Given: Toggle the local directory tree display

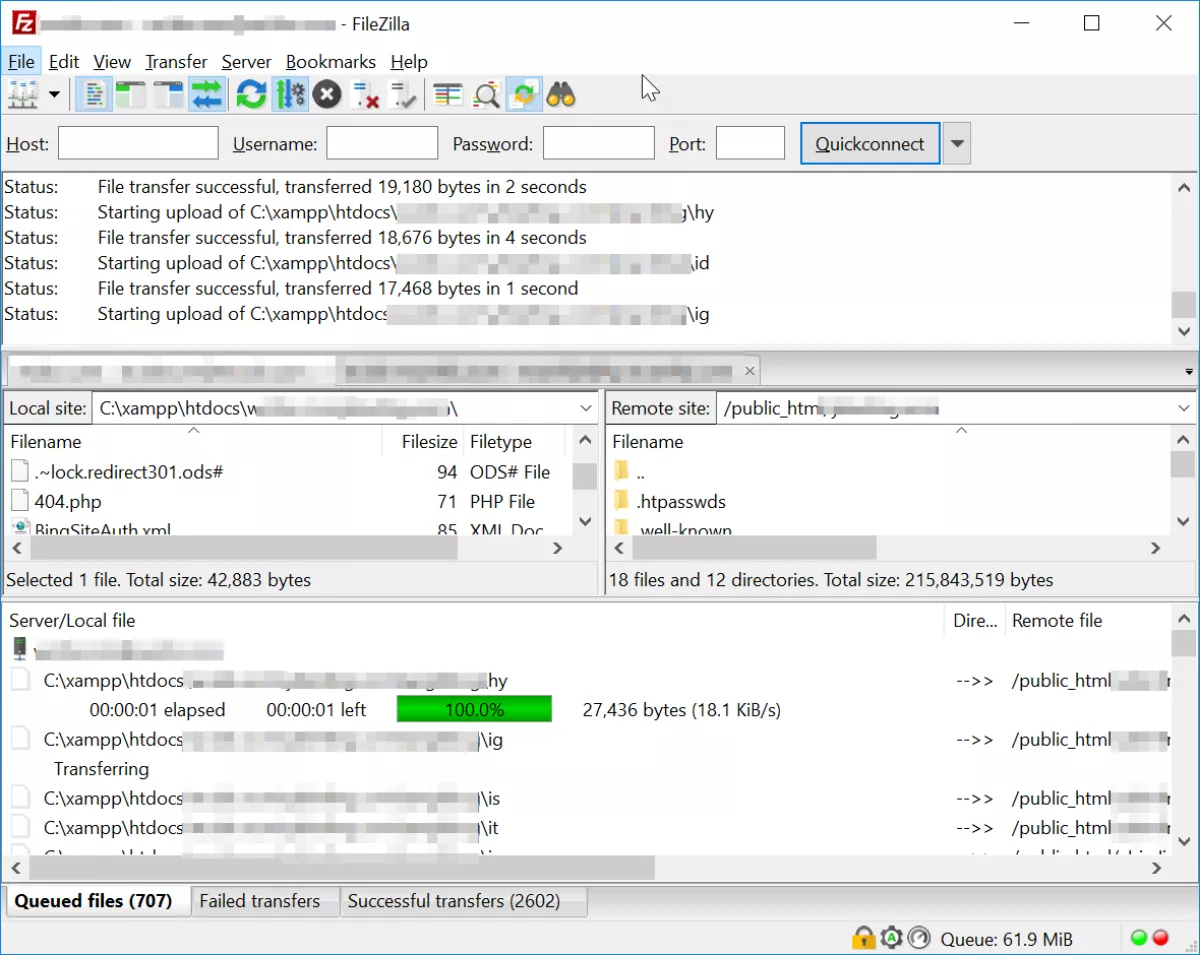Looking at the screenshot, I should [x=131, y=95].
